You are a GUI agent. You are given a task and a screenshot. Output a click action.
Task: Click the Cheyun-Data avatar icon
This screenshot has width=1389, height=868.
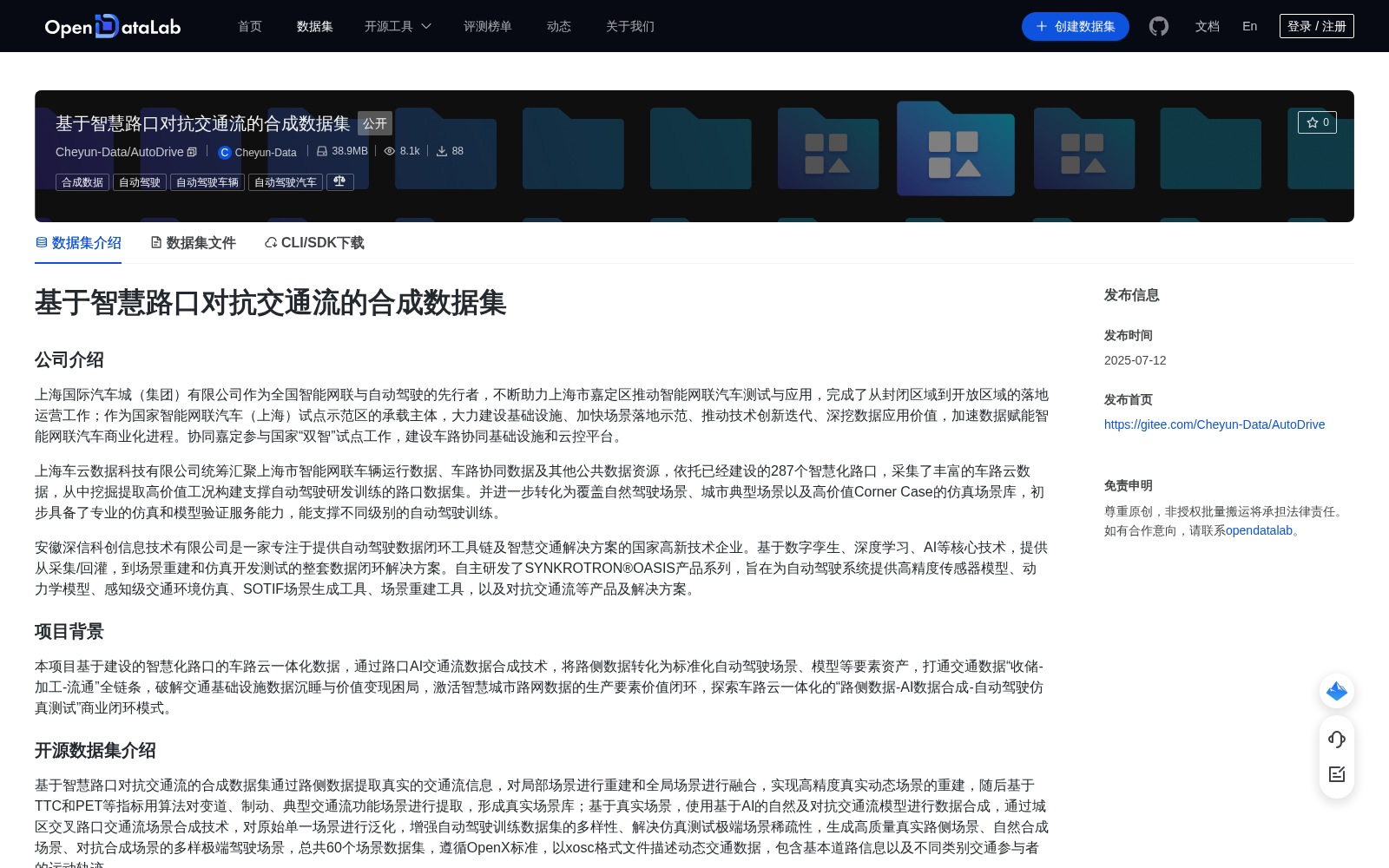click(x=224, y=152)
